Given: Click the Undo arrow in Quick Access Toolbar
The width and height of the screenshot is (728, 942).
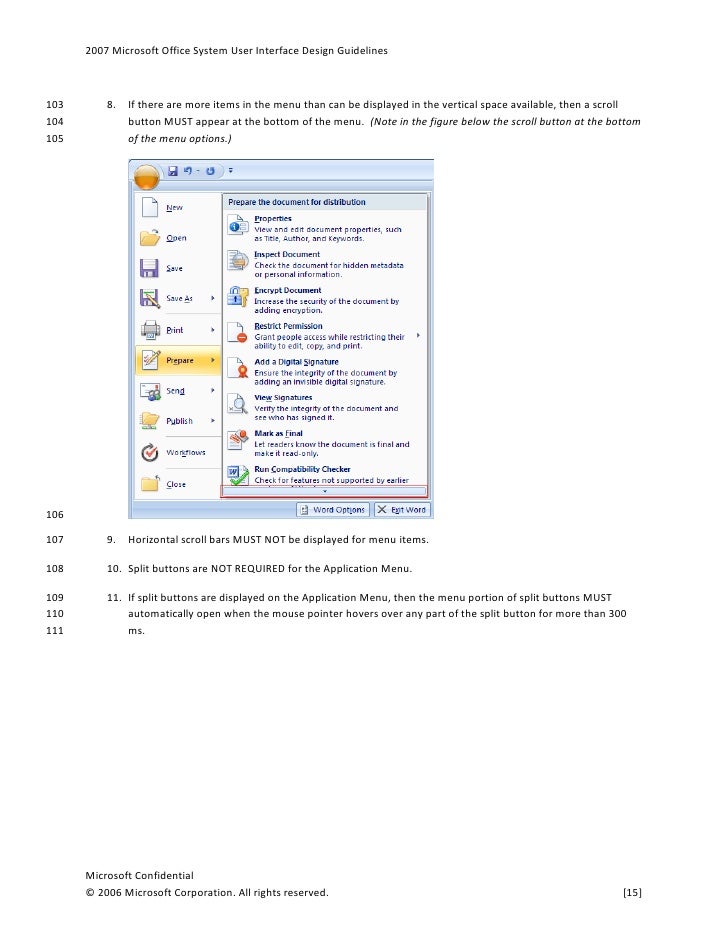Looking at the screenshot, I should click(x=187, y=171).
